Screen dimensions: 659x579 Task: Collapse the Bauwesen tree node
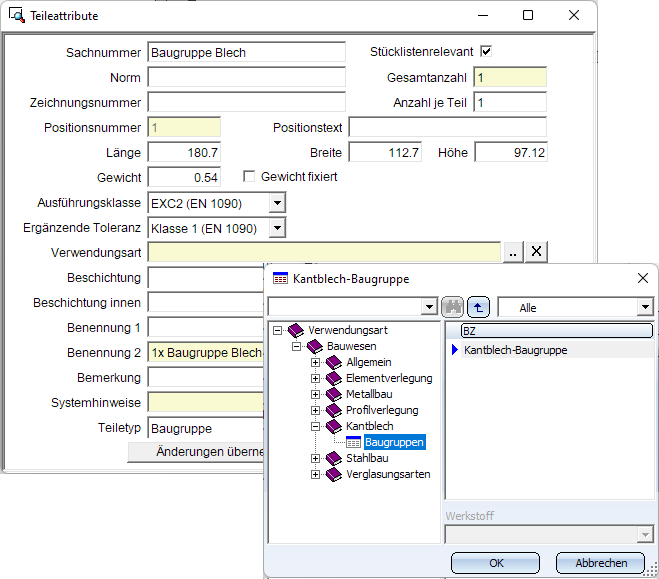(297, 347)
